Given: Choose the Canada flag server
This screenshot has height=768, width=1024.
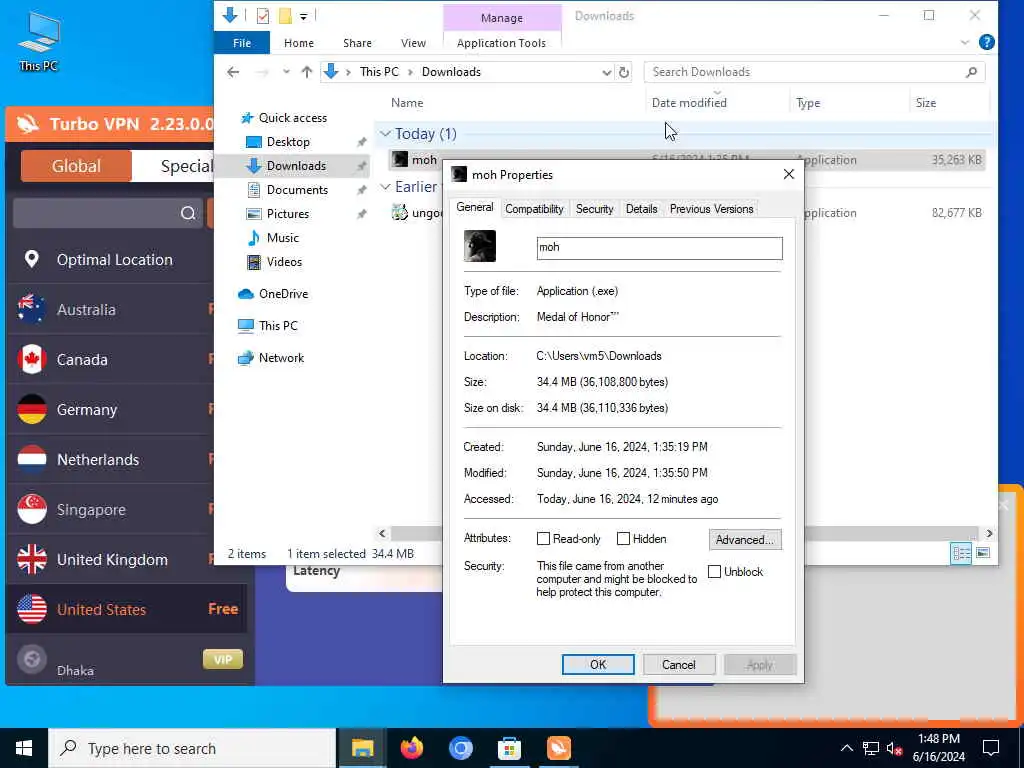Looking at the screenshot, I should coord(32,359).
